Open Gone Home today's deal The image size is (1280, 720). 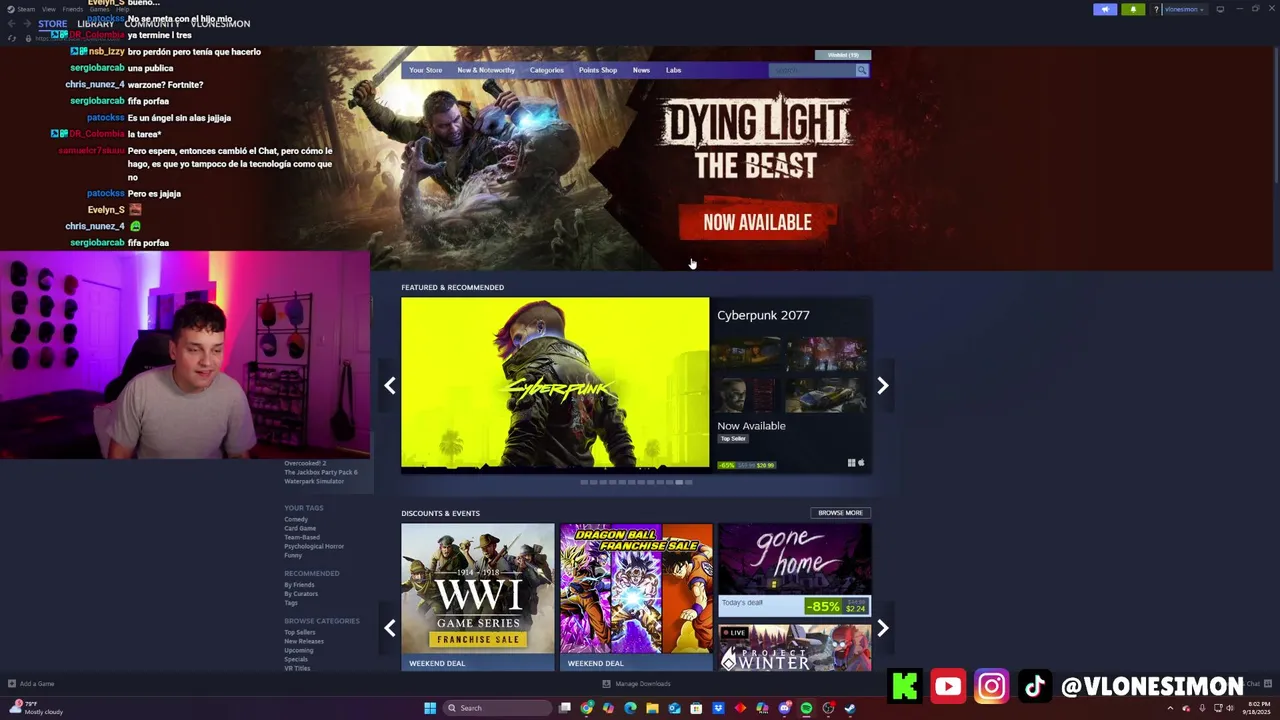tap(794, 569)
